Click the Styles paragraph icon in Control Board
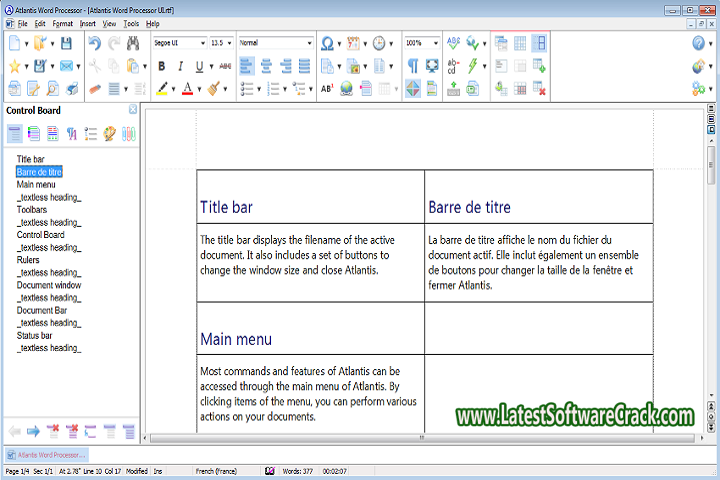720x480 pixels. point(71,134)
